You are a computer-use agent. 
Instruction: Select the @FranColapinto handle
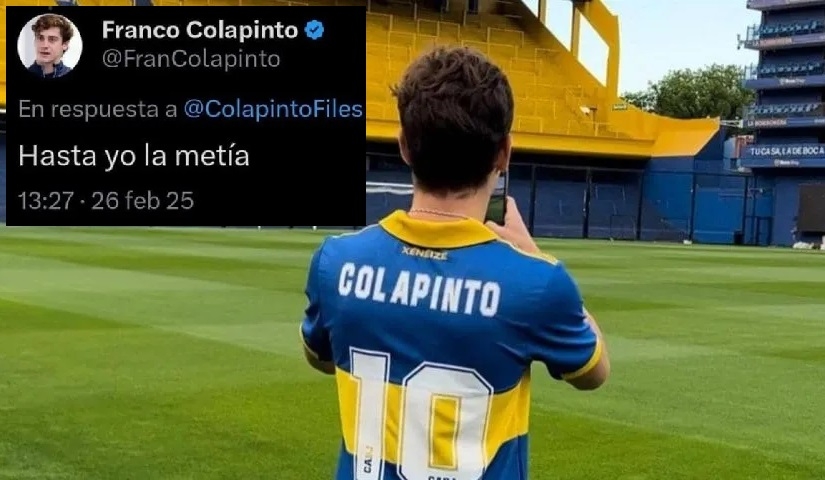pos(191,59)
